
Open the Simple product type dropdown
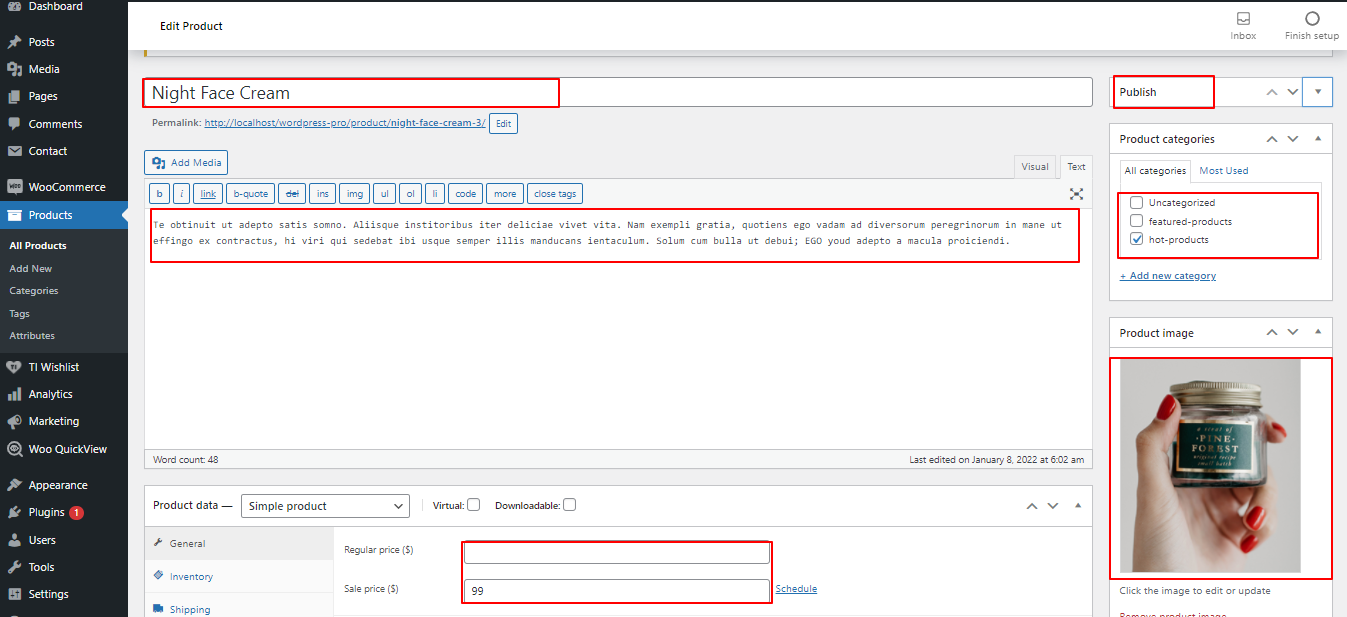[325, 506]
